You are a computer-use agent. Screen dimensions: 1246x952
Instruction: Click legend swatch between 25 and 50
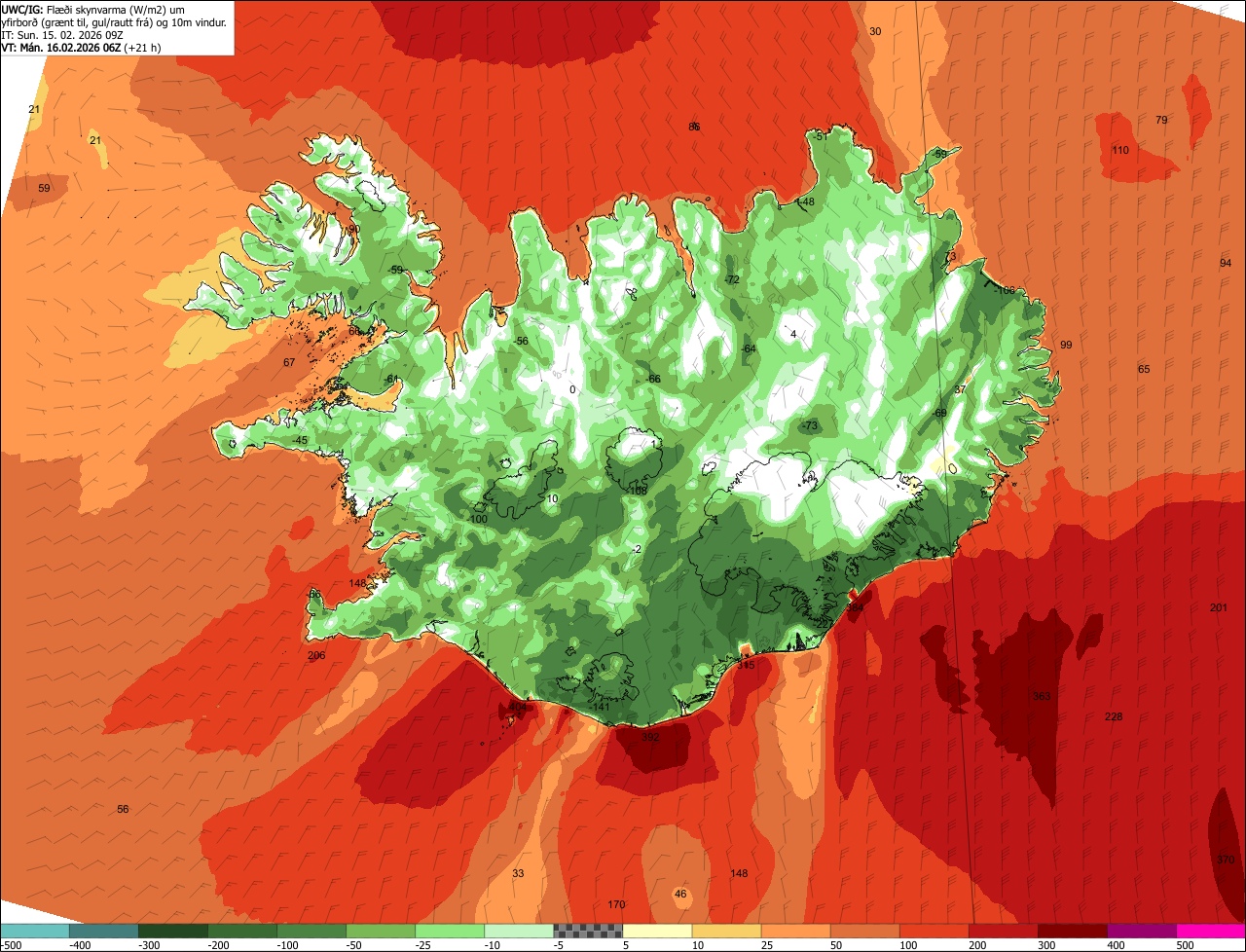click(x=795, y=931)
